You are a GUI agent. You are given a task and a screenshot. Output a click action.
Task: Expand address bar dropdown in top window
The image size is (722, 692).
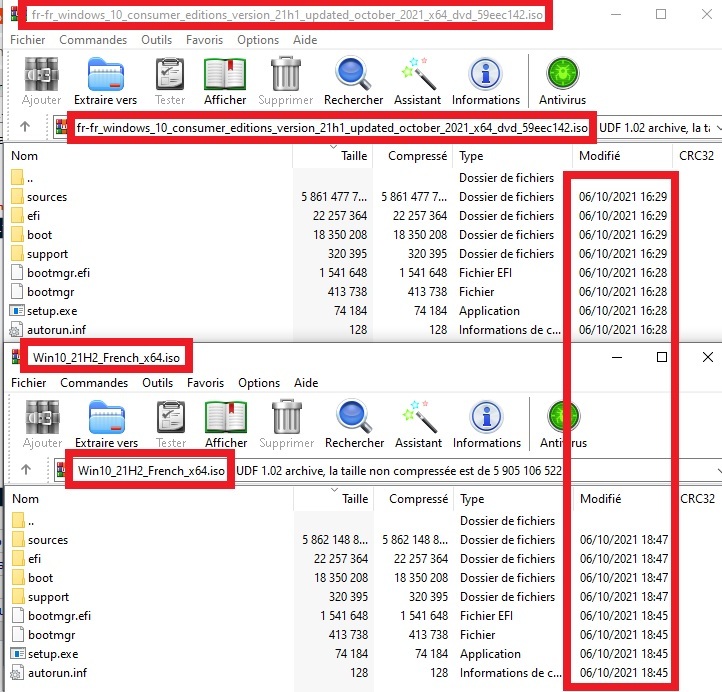718,128
